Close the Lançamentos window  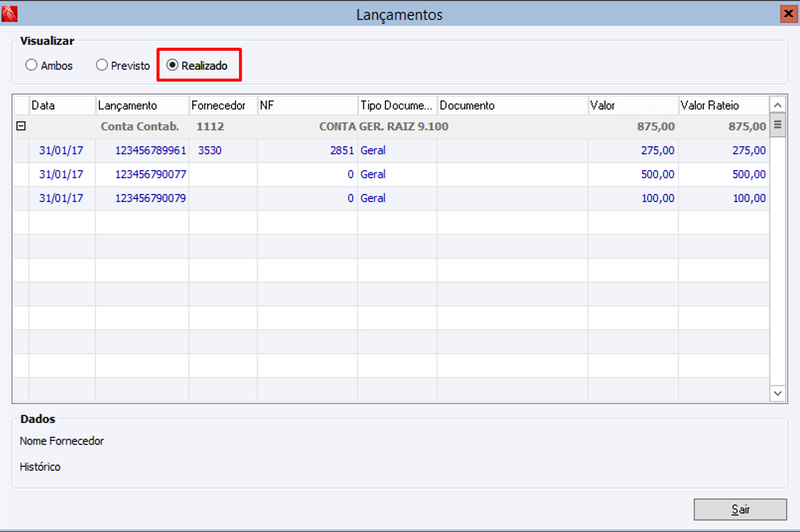789,14
